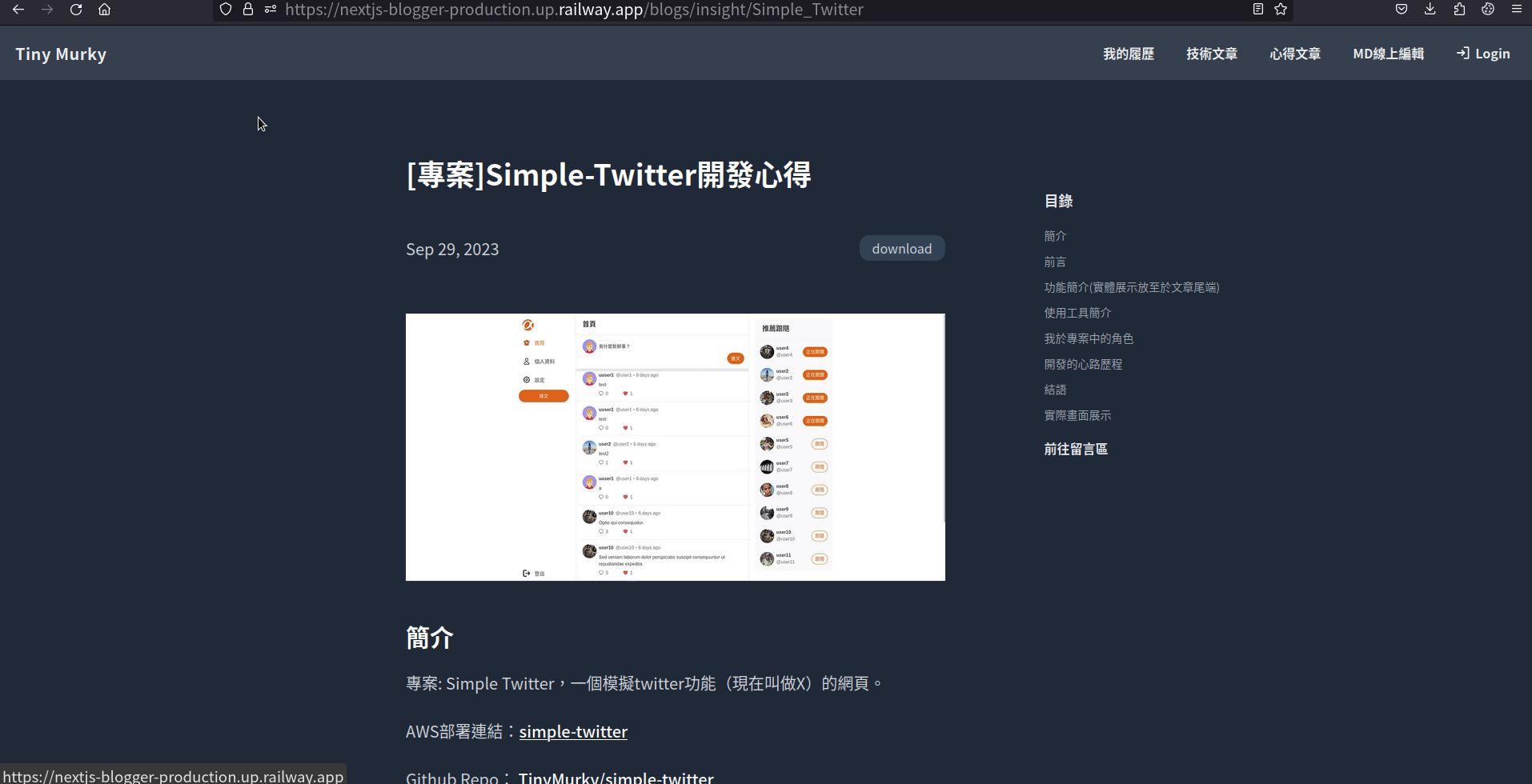Toggle reader view for this article

pyautogui.click(x=1258, y=10)
